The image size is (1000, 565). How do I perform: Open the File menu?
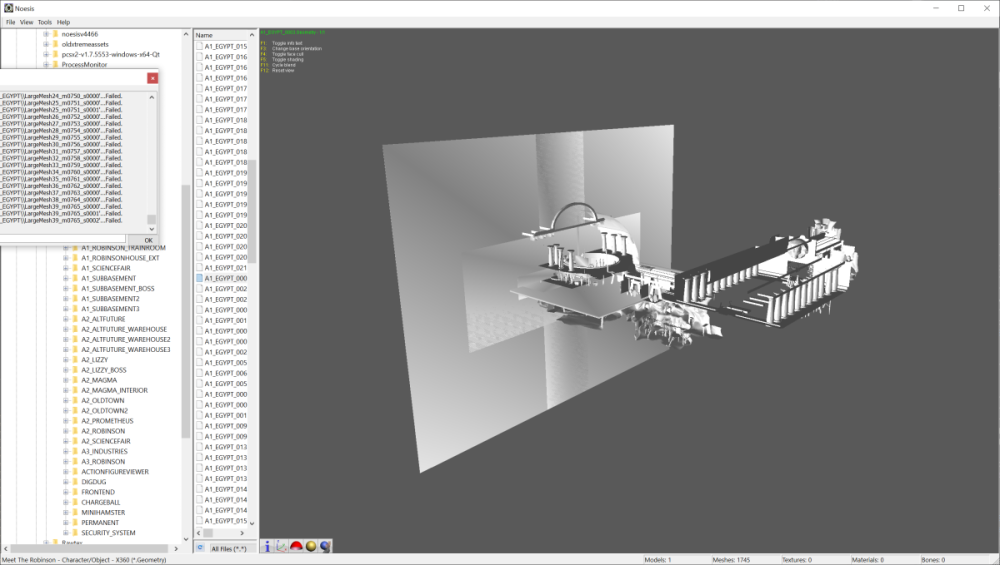click(x=10, y=22)
